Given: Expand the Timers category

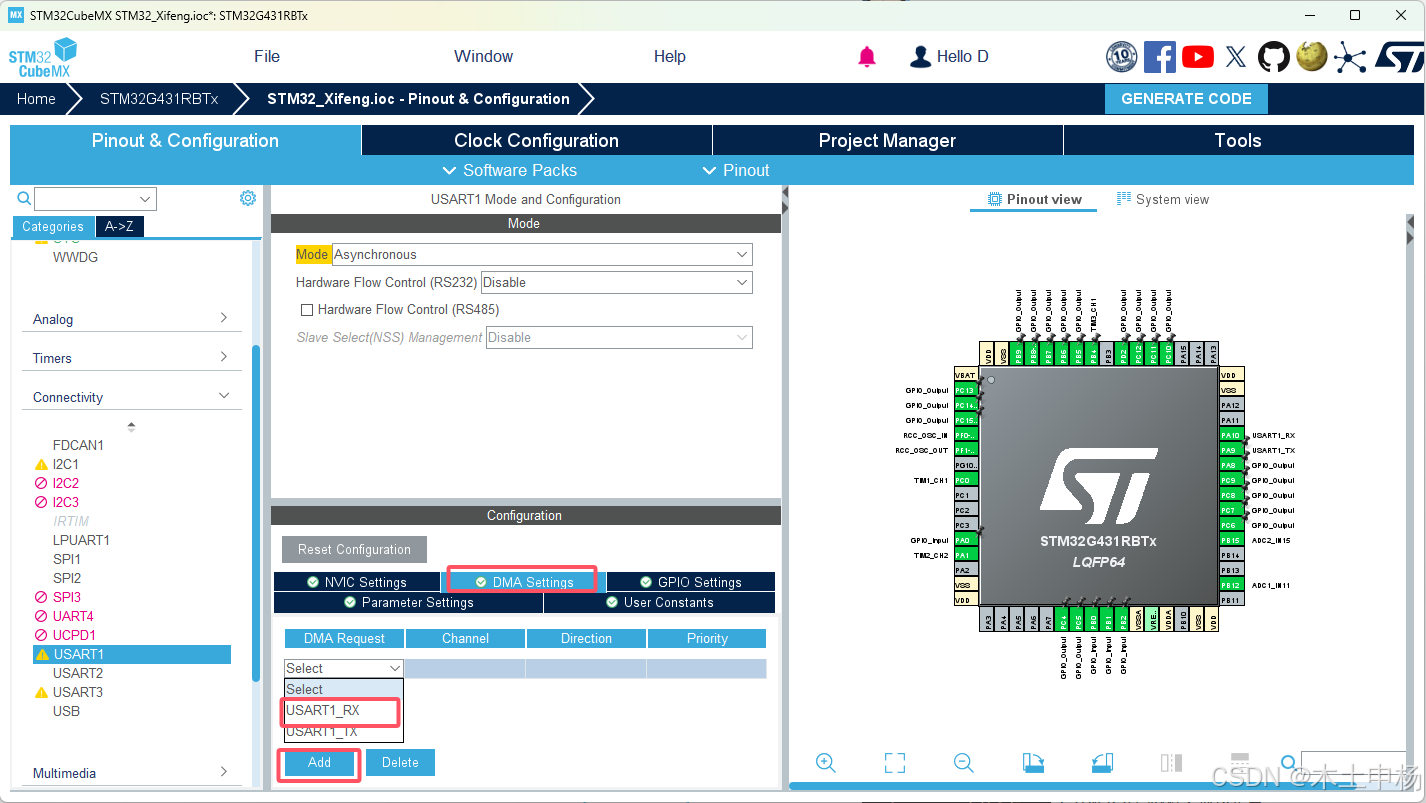Looking at the screenshot, I should [x=131, y=358].
